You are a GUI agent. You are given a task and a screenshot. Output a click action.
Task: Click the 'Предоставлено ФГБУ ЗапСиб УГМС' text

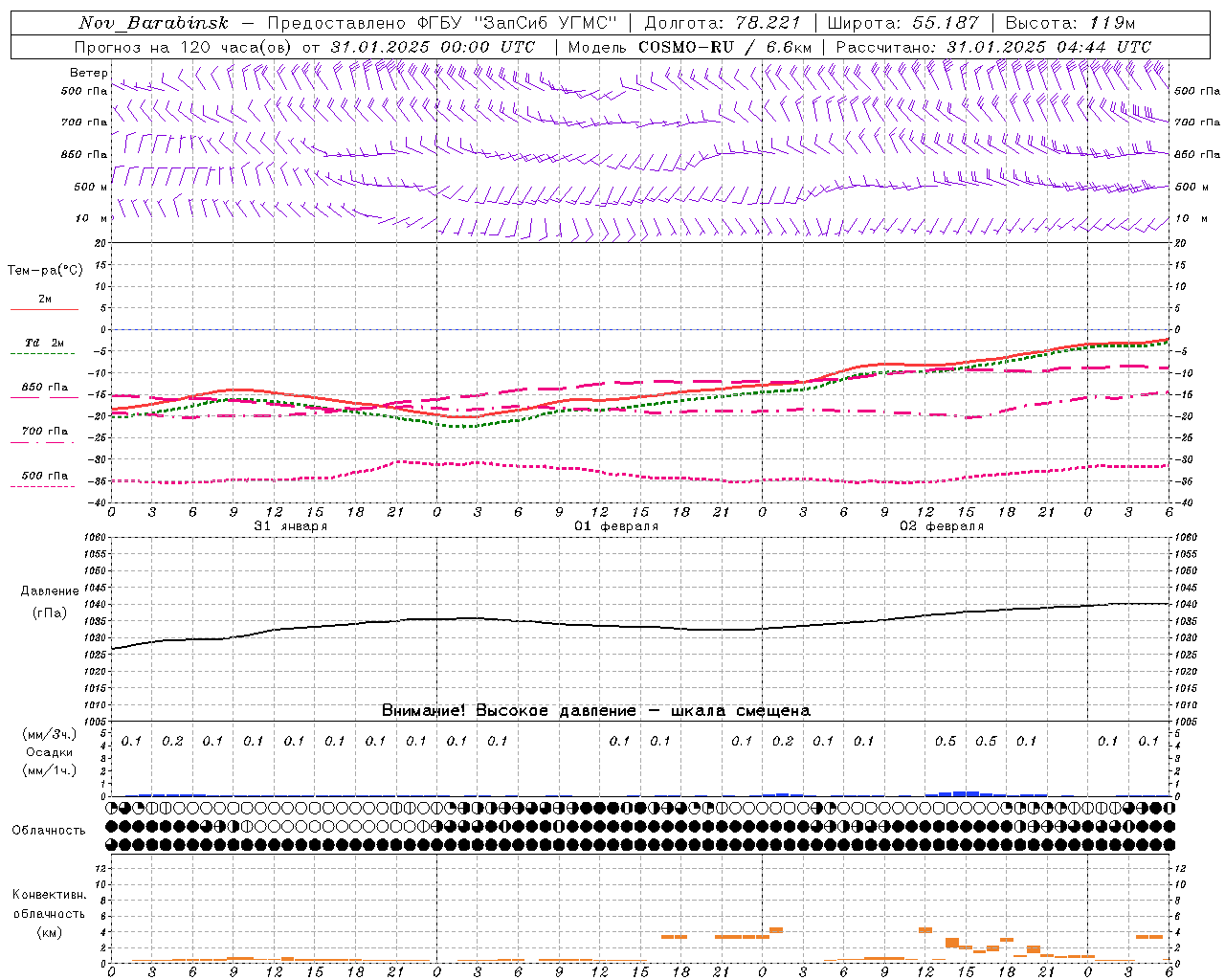click(442, 23)
